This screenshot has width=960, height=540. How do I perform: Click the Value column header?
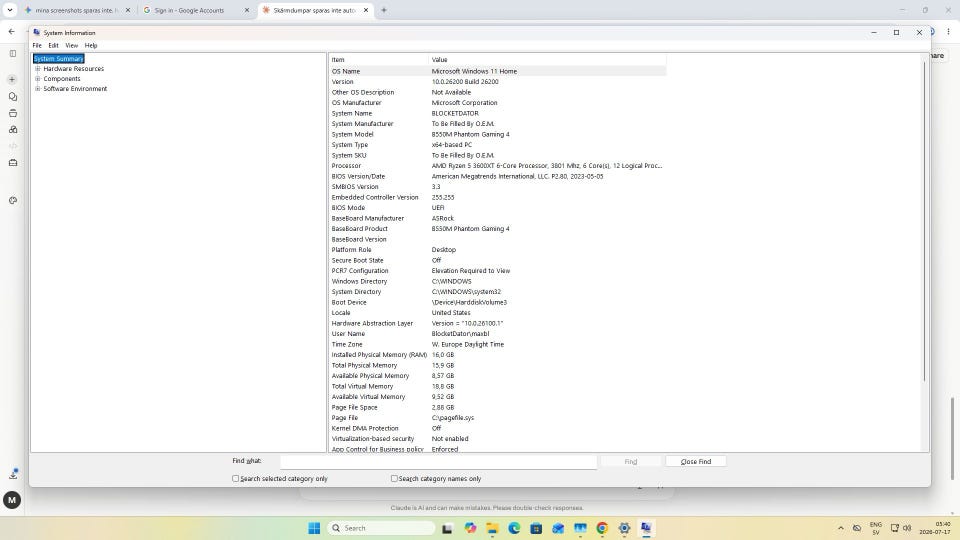click(547, 59)
